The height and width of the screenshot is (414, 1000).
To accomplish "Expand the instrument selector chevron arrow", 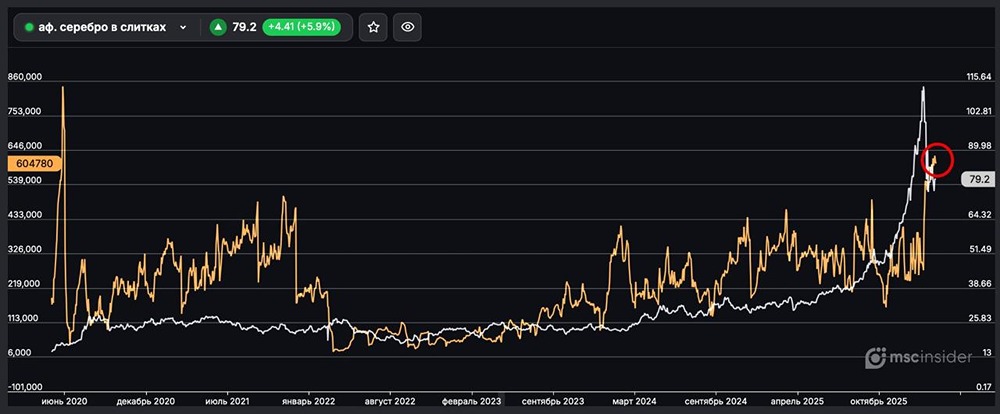I will [182, 28].
